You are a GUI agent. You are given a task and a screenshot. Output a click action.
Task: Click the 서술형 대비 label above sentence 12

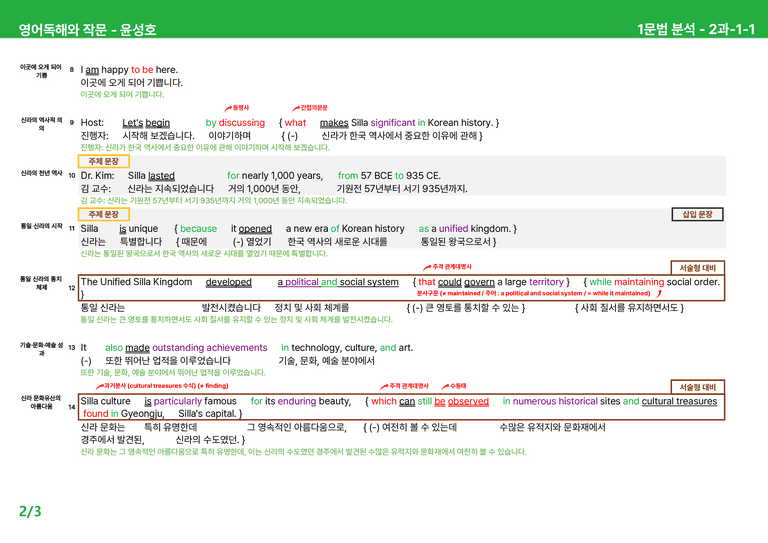coord(697,268)
